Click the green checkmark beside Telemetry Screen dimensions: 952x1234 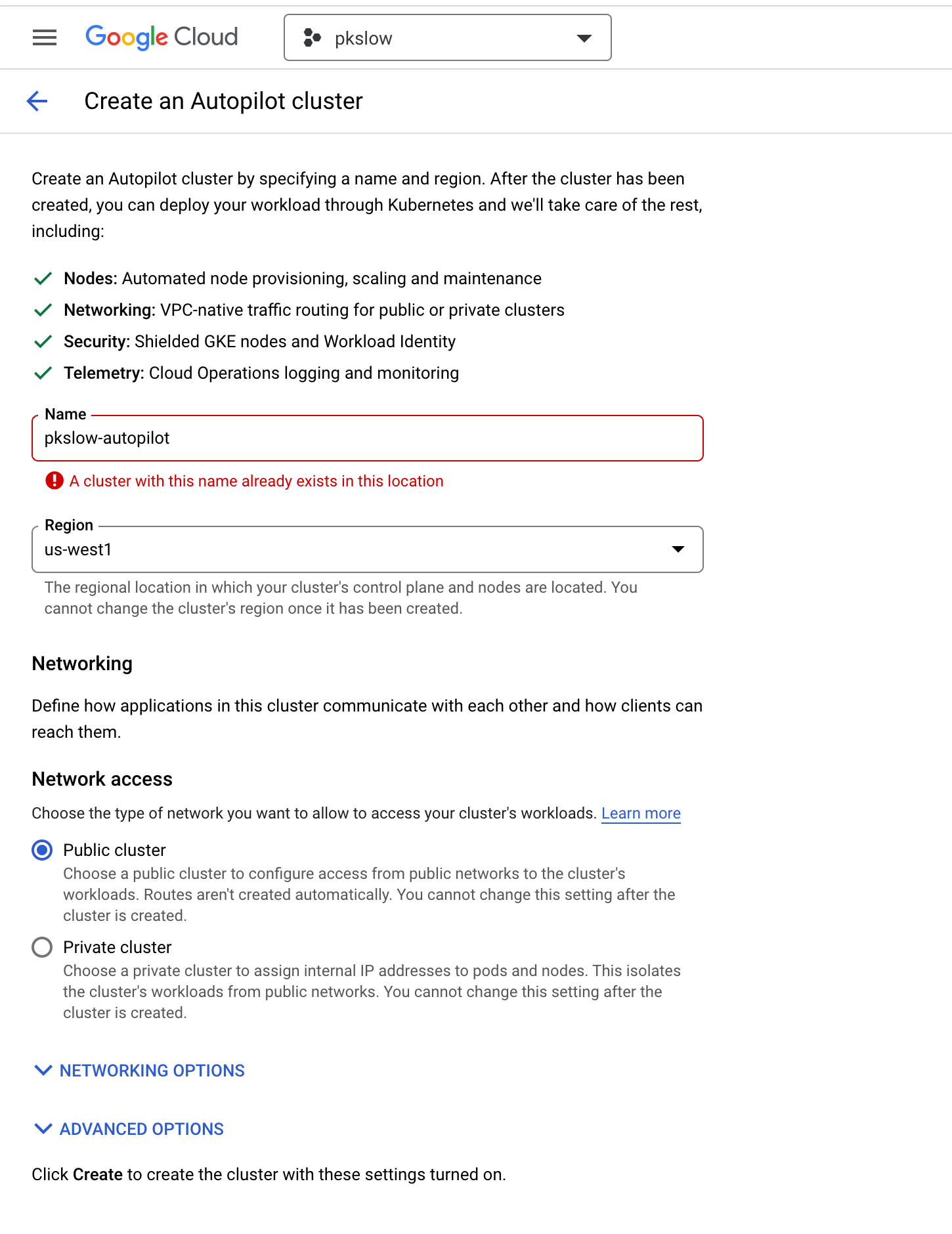[43, 373]
